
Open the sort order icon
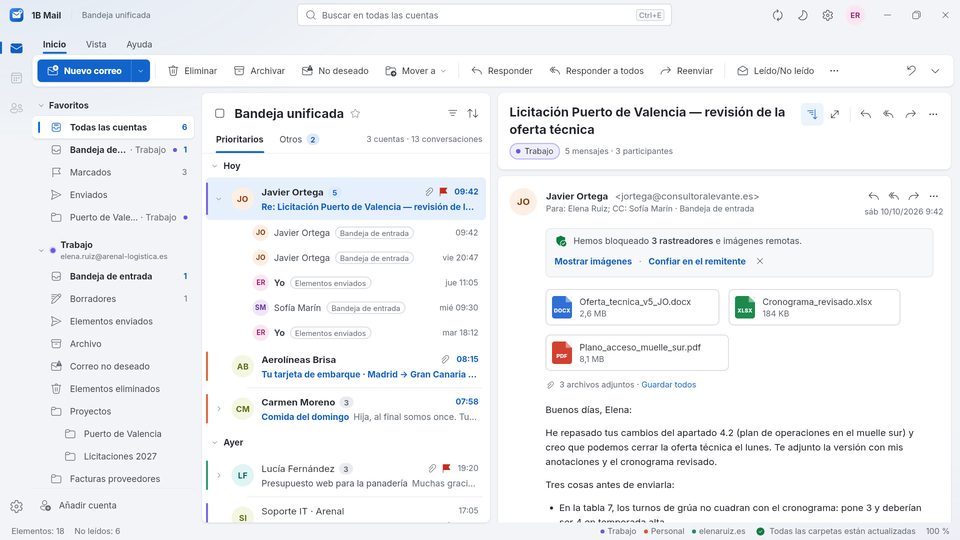click(473, 113)
